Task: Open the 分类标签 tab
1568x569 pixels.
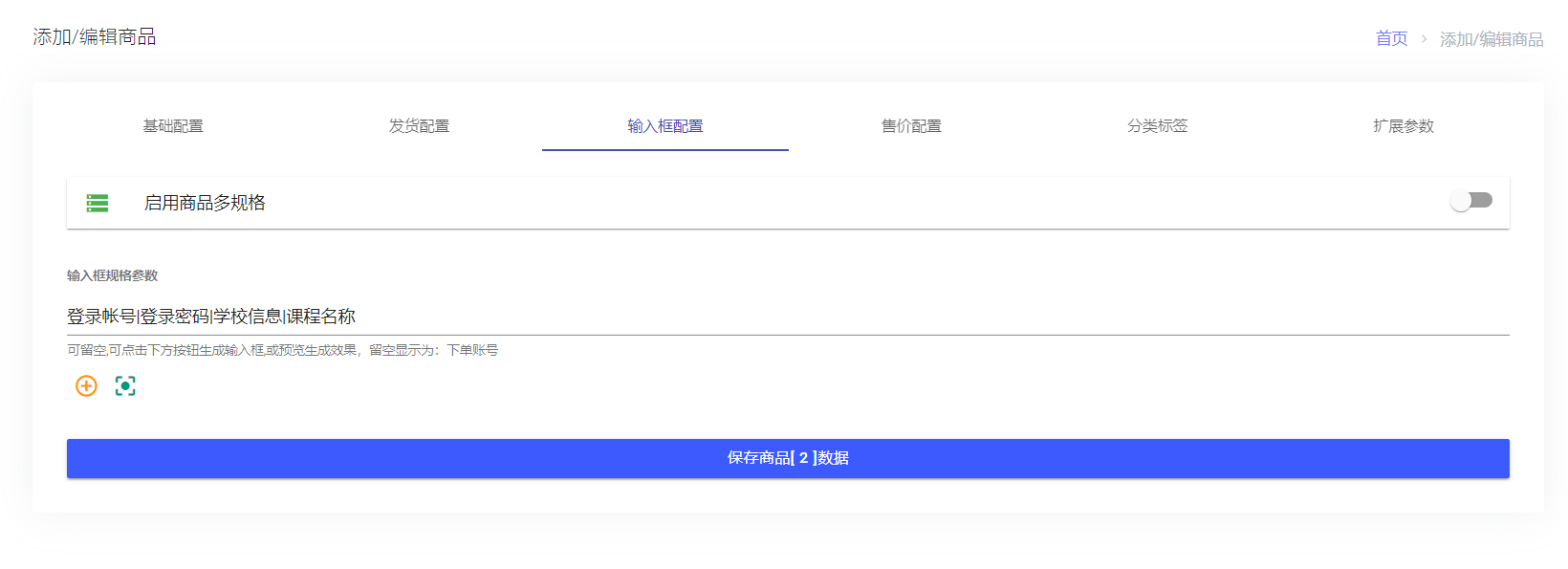Action: [1157, 126]
